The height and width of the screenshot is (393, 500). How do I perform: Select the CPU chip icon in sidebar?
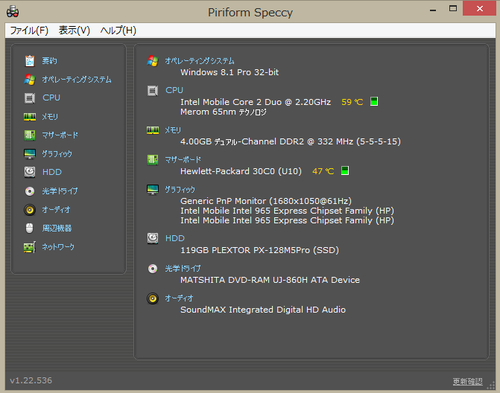30,98
